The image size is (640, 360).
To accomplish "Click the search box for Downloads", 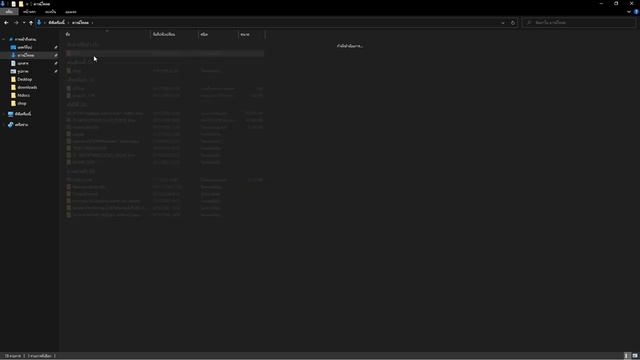I will (579, 23).
